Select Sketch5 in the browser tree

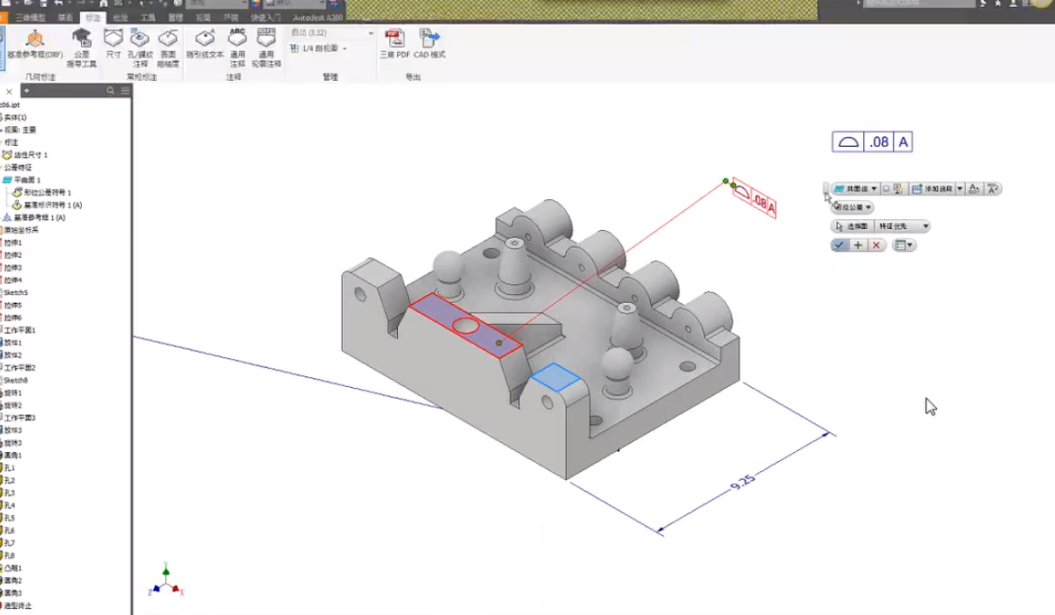point(15,293)
